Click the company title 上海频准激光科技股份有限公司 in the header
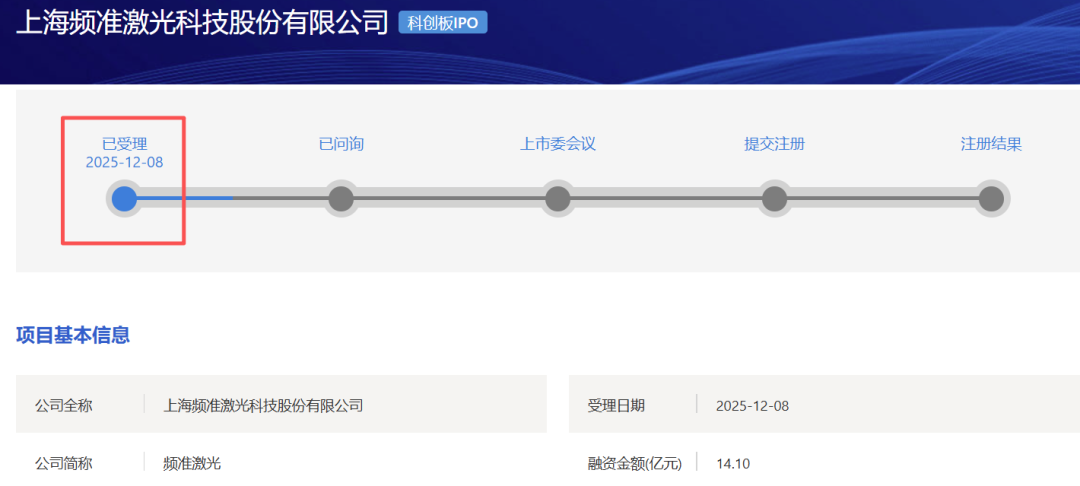The image size is (1080, 486). [x=202, y=22]
